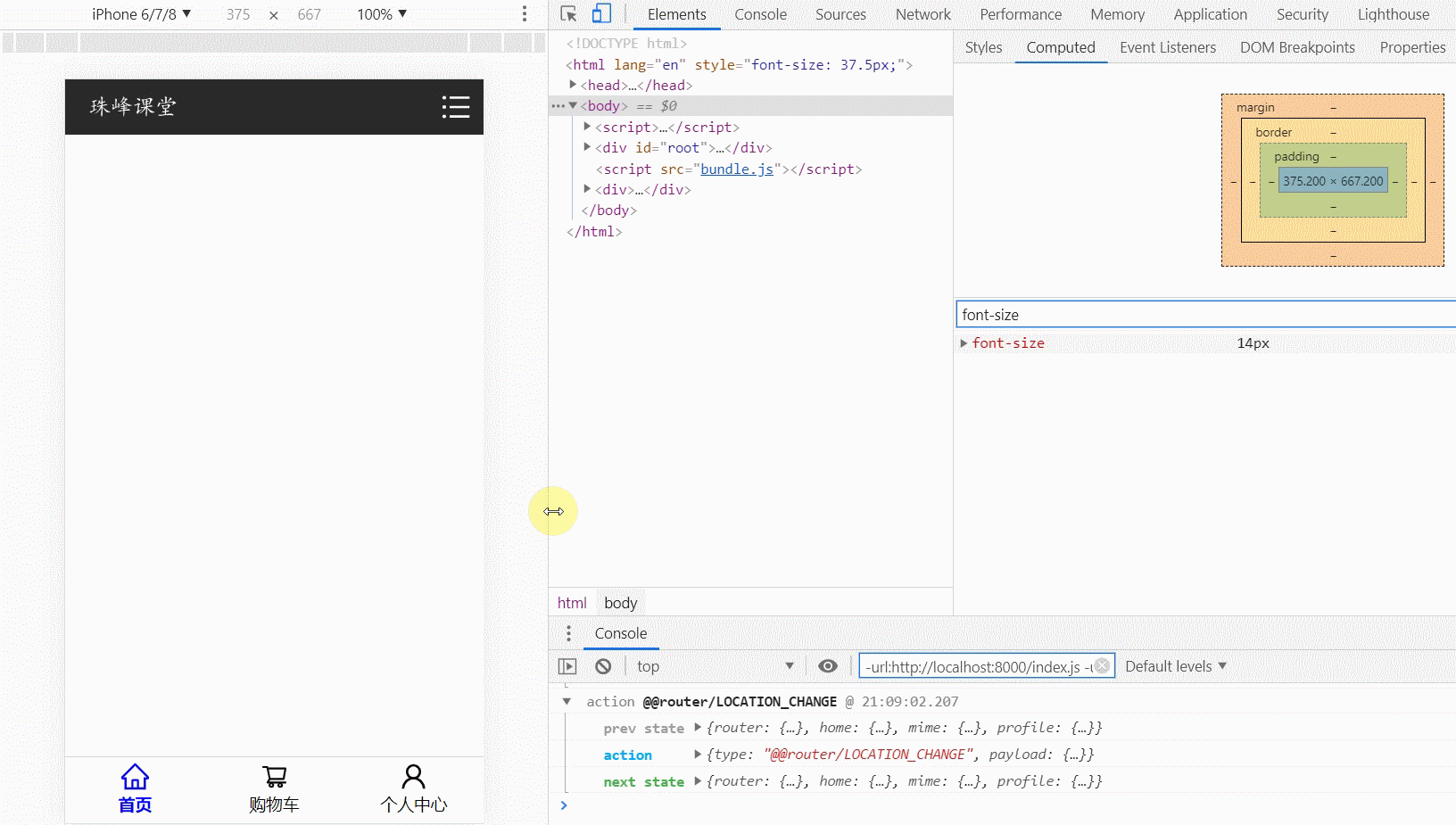Click the font-size filter input field
The width and height of the screenshot is (1456, 825).
coord(1204,315)
